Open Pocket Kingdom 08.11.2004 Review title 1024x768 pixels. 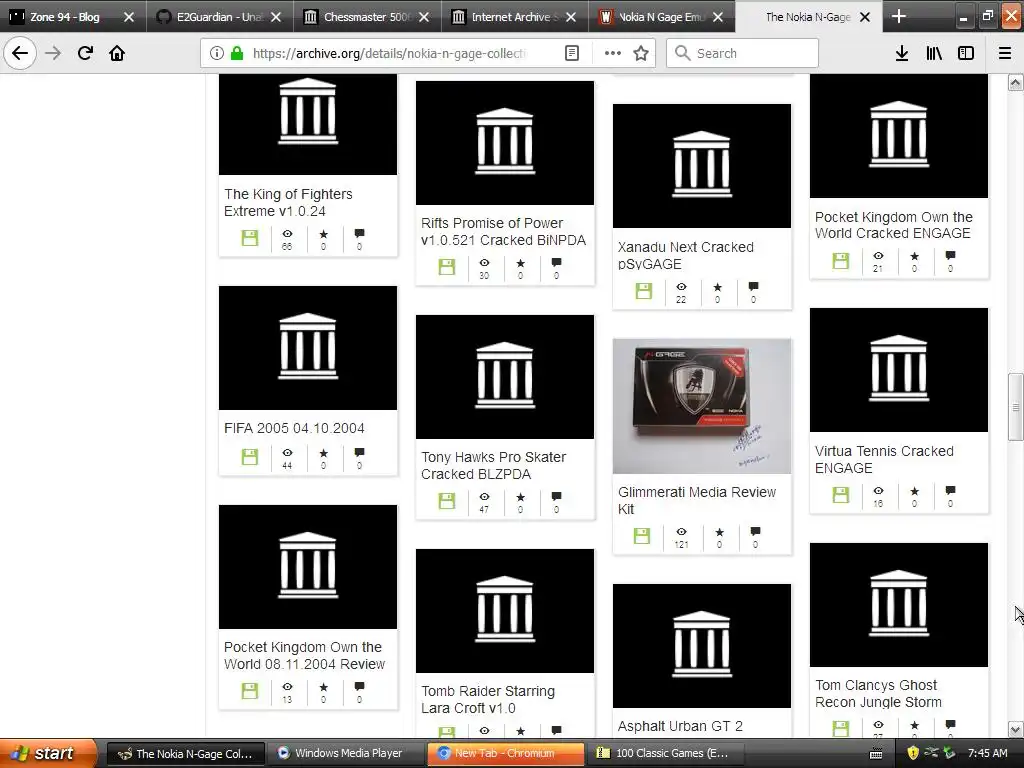304,655
